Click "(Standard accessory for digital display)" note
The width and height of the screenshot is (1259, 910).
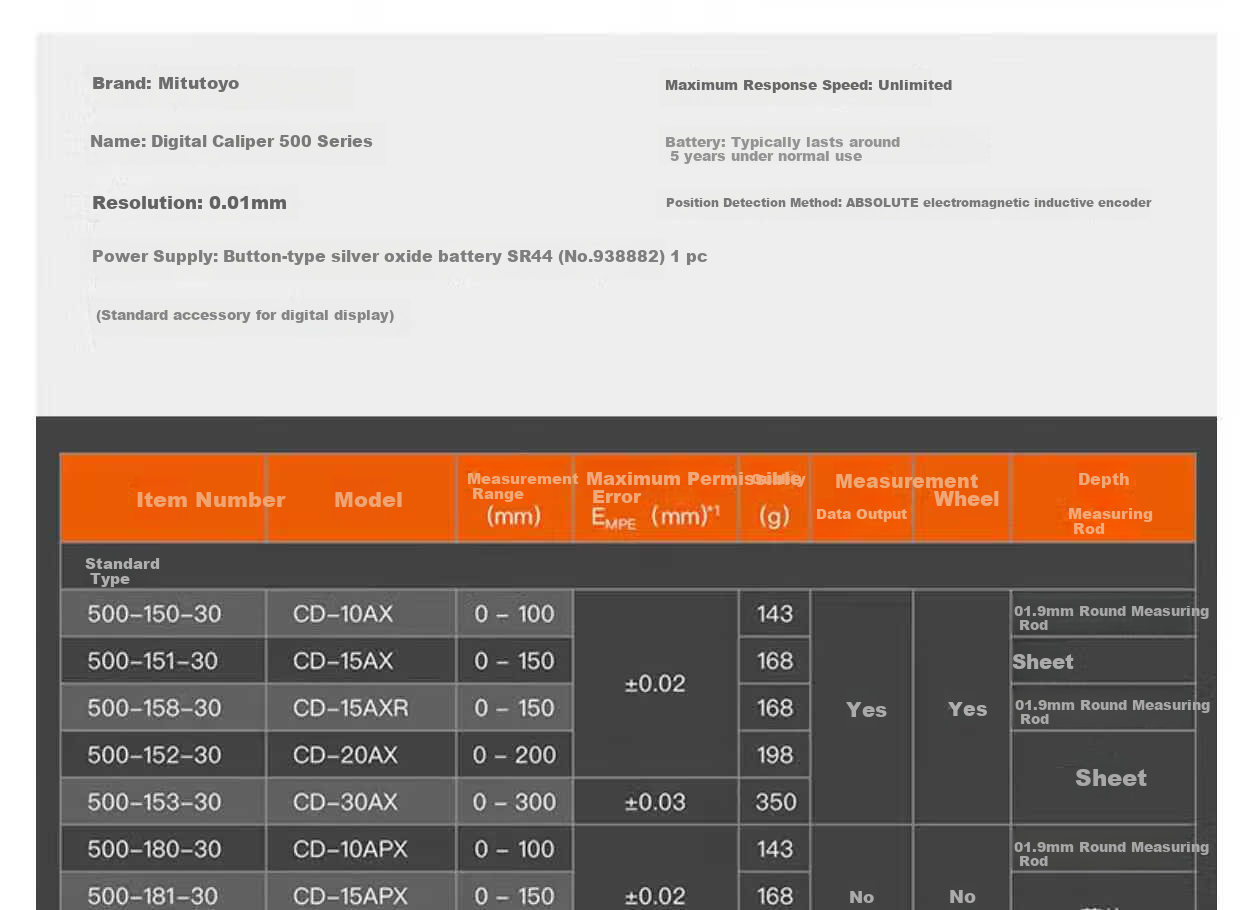pyautogui.click(x=245, y=315)
